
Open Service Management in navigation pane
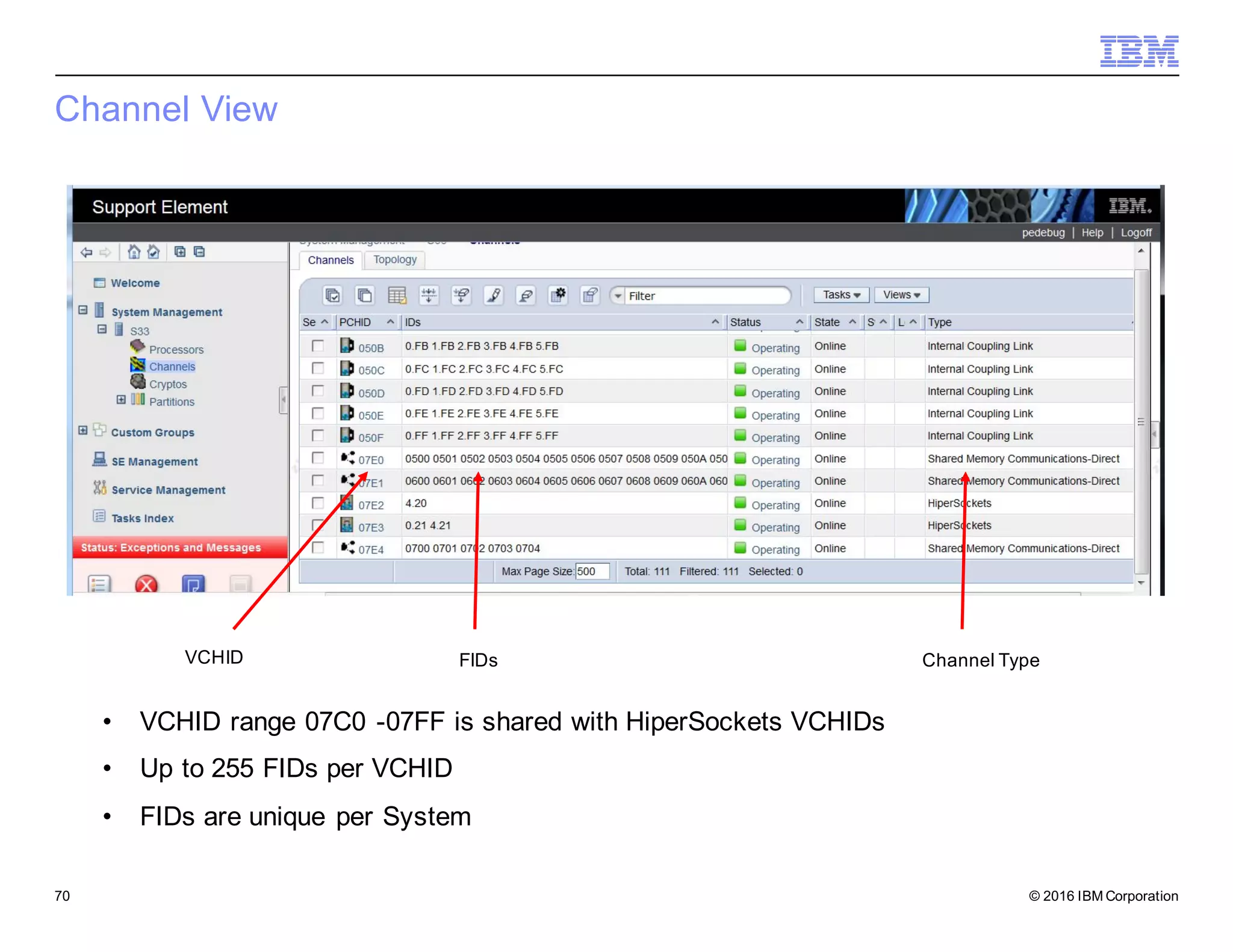(169, 490)
